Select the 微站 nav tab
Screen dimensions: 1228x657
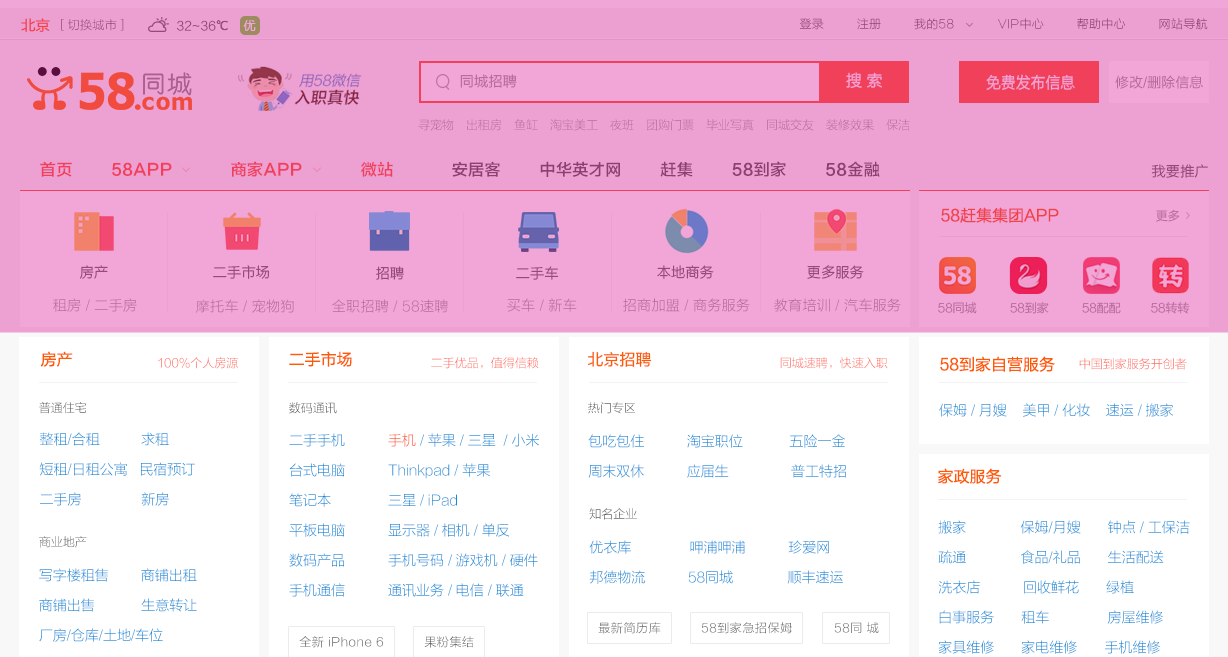point(377,169)
